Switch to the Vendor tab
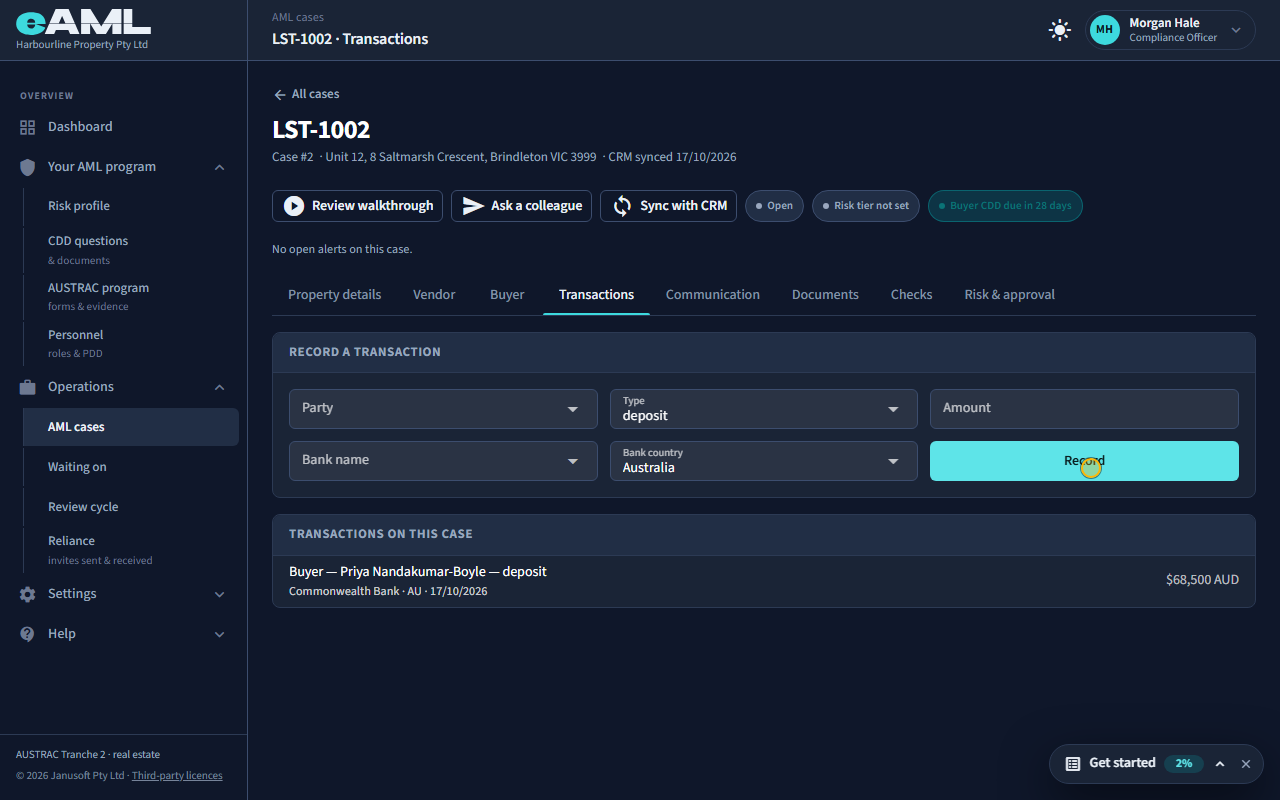The height and width of the screenshot is (800, 1280). [434, 295]
